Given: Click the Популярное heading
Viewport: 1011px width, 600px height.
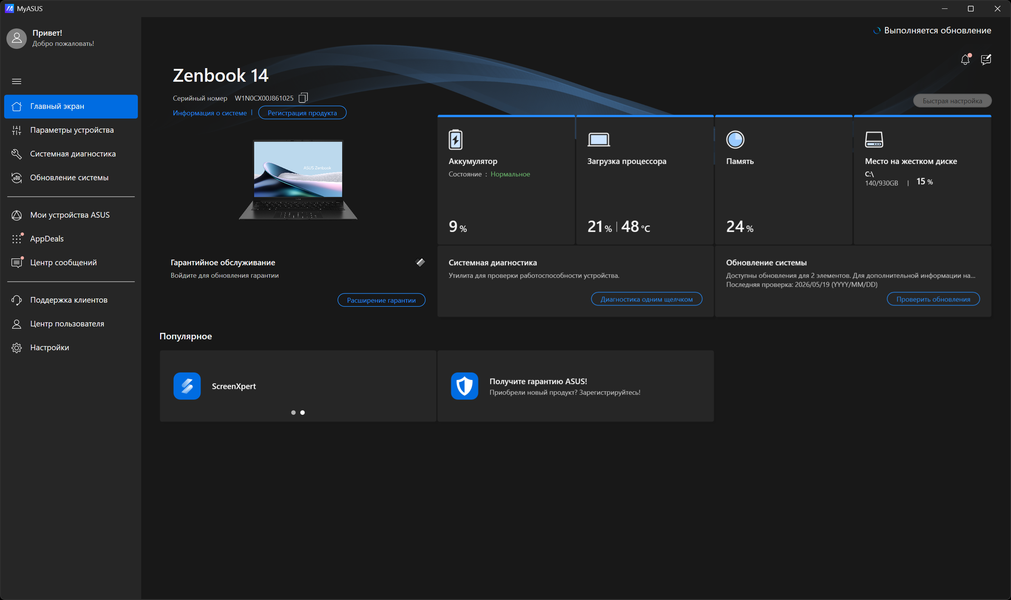Looking at the screenshot, I should pos(186,336).
